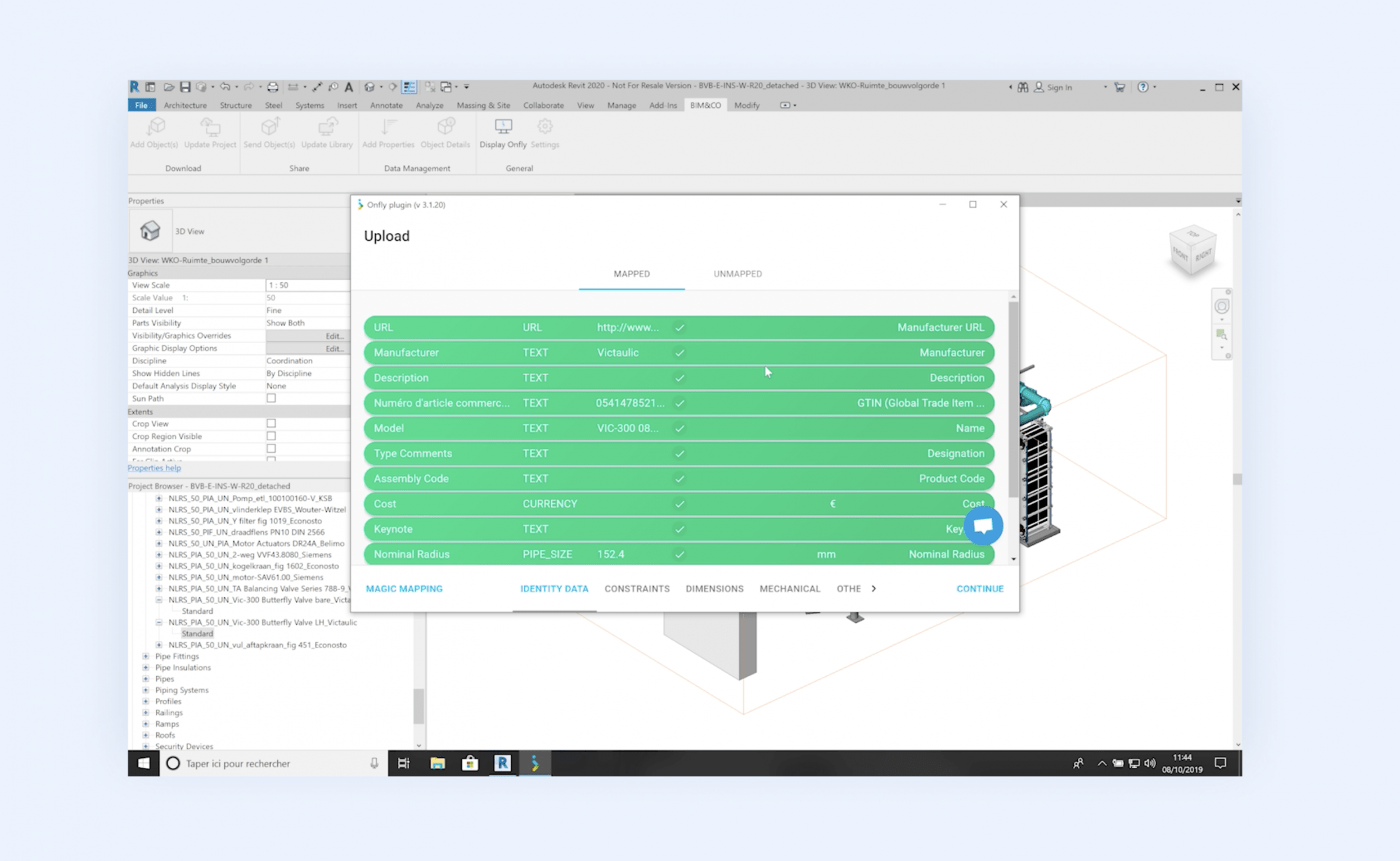Click the mapped list vertical scrollbar
This screenshot has width=1400, height=861.
click(1013, 399)
